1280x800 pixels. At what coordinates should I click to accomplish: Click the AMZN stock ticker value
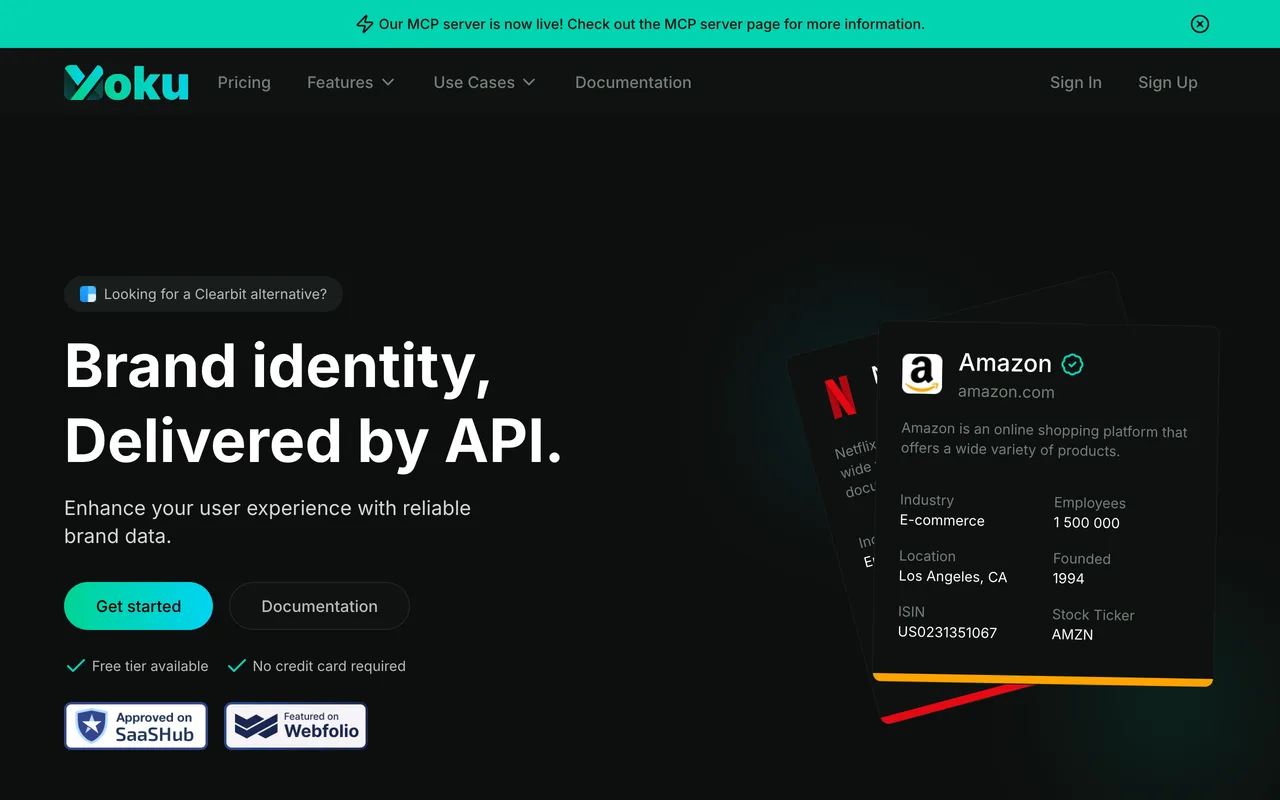(x=1072, y=635)
